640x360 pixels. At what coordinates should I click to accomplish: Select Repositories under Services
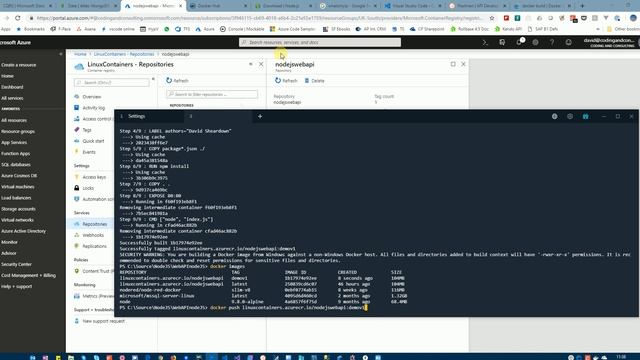click(91, 224)
